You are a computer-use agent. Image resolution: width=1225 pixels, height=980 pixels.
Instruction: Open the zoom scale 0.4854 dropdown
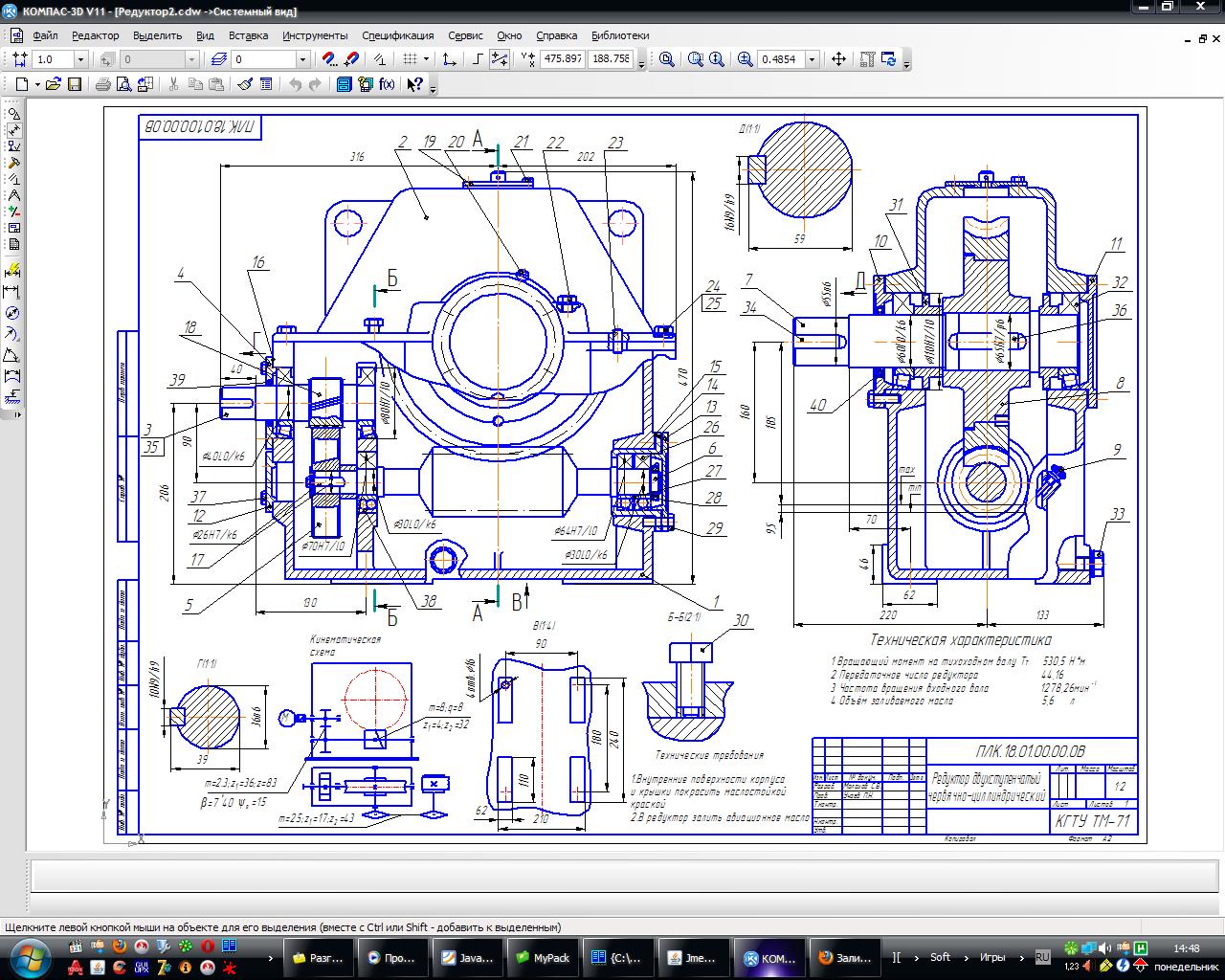[x=812, y=59]
